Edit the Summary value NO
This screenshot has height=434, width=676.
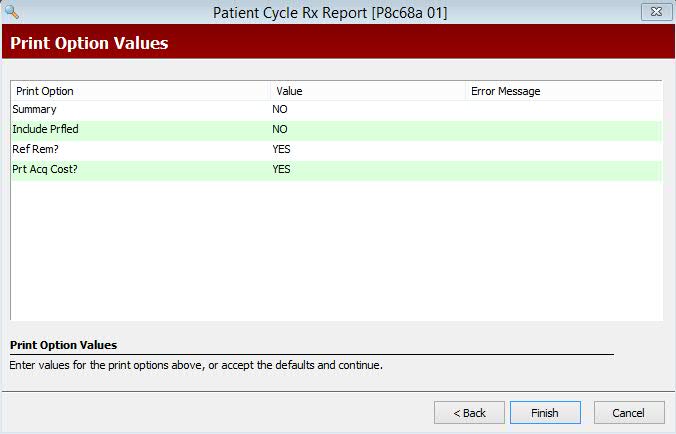point(280,109)
